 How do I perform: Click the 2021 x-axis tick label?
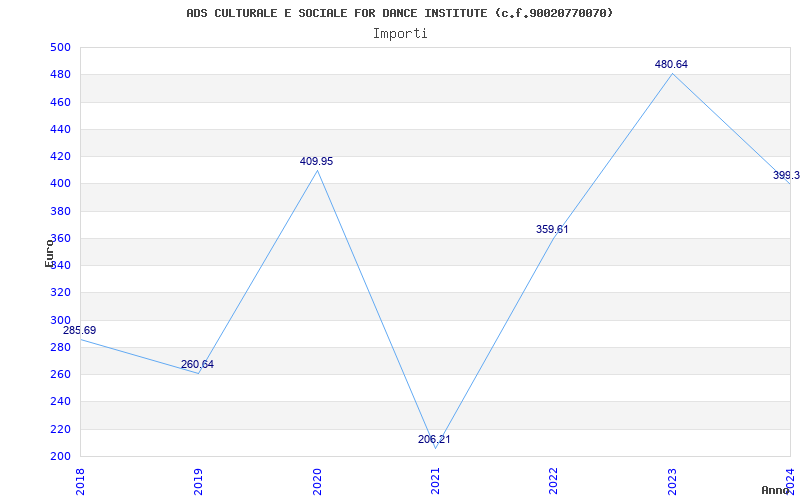tap(435, 481)
